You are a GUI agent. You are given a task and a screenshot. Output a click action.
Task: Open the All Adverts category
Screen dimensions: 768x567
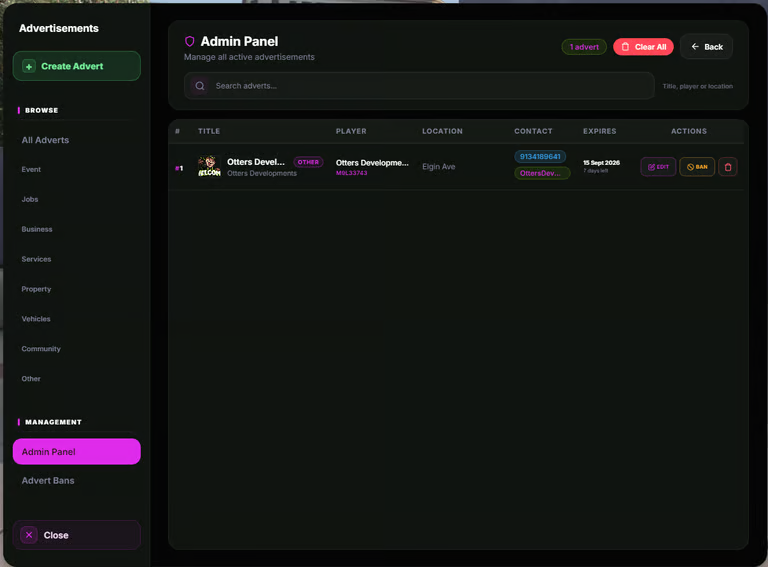(45, 140)
